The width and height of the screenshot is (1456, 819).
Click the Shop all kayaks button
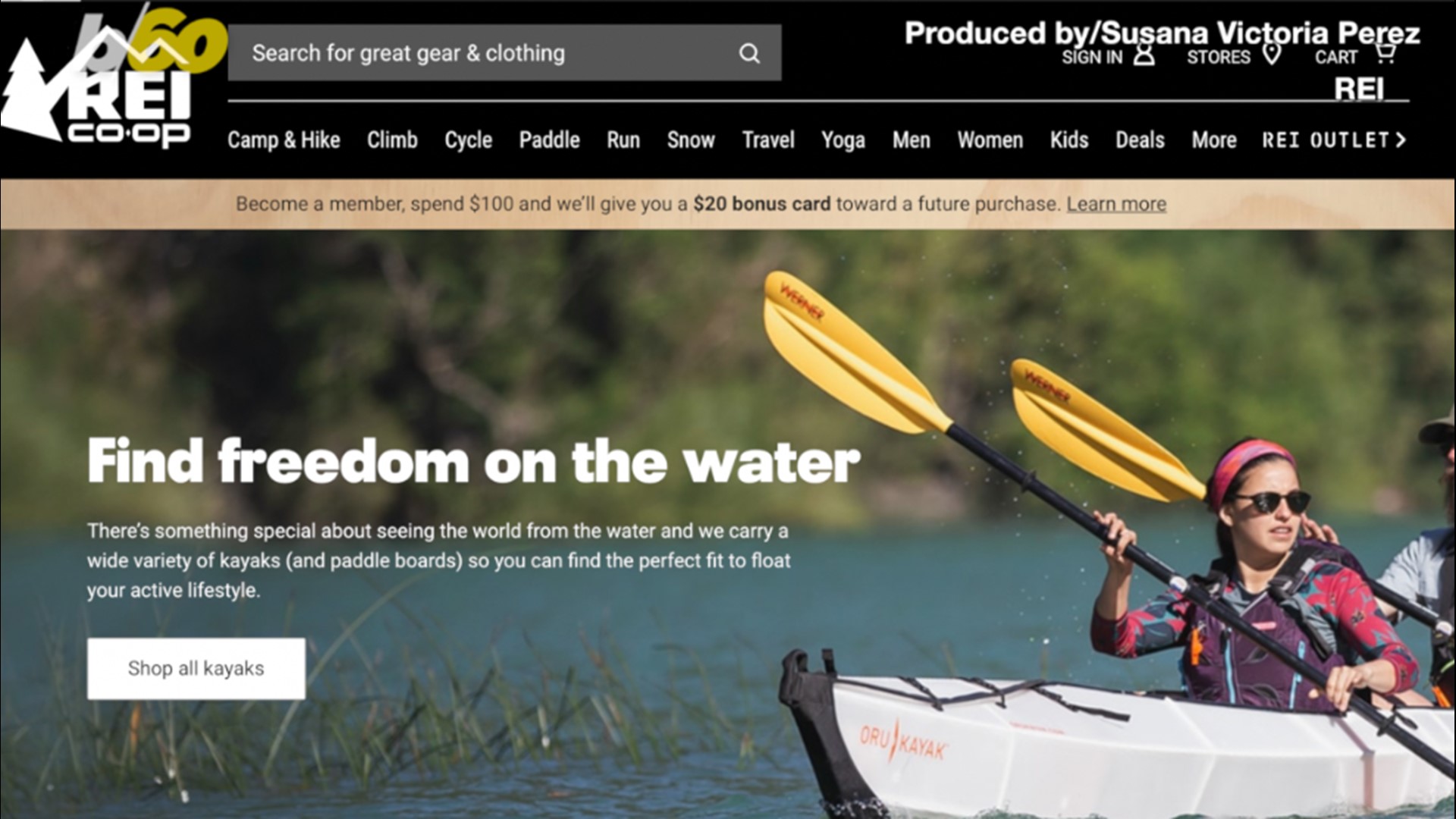coord(196,668)
